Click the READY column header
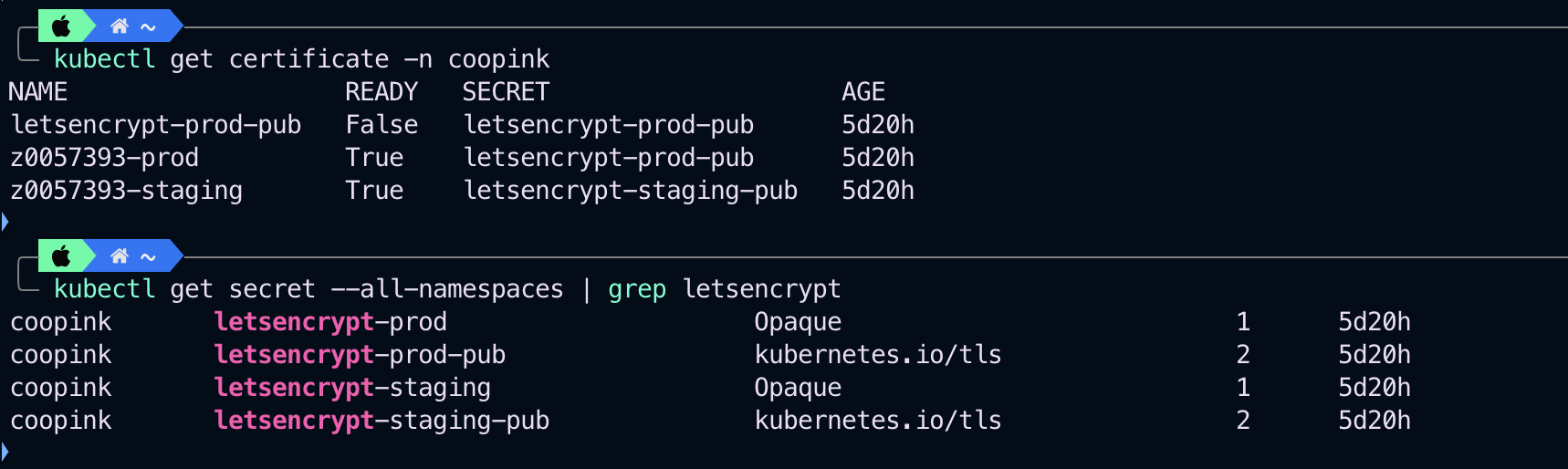The height and width of the screenshot is (469, 1568). click(381, 92)
